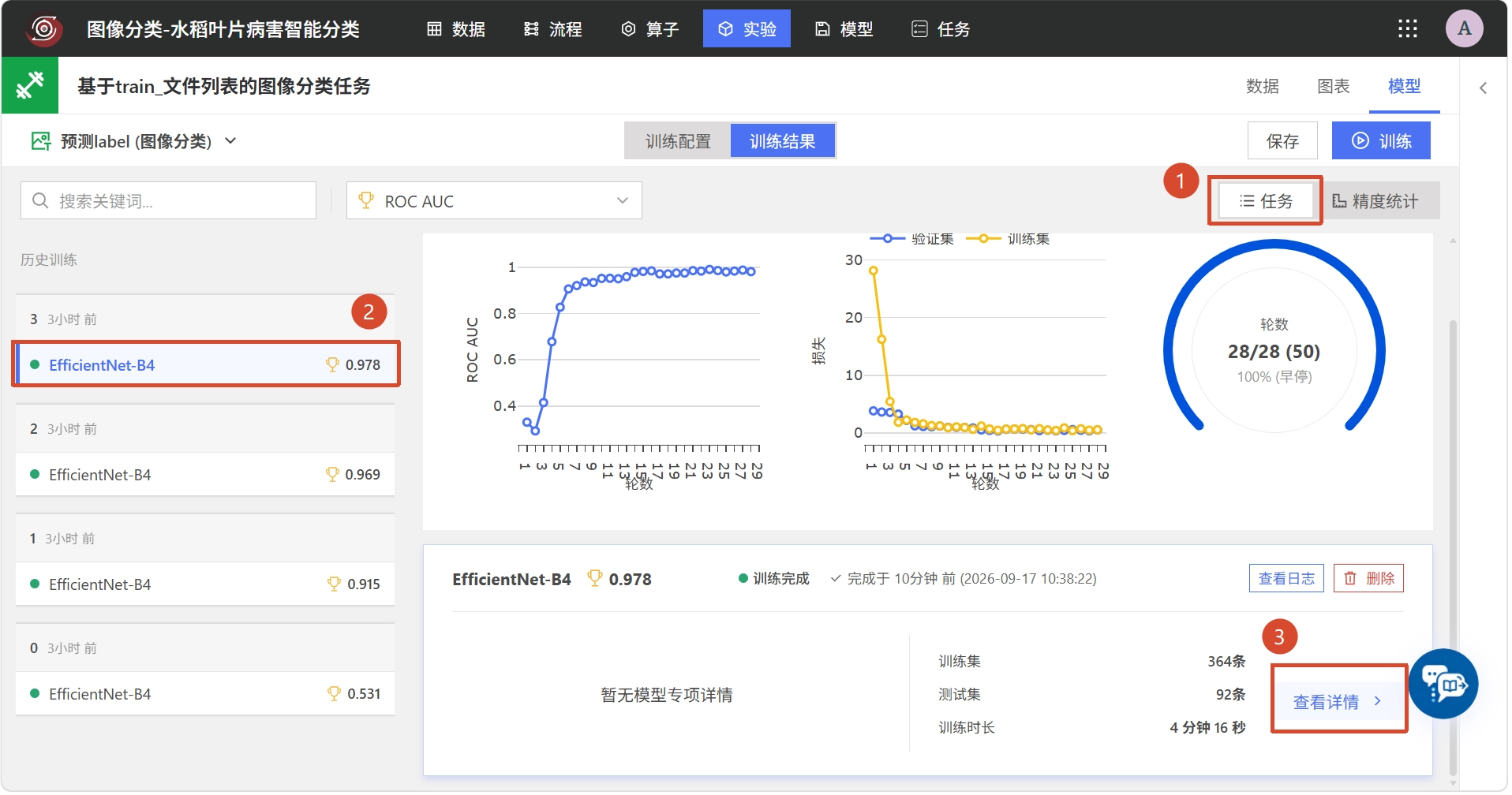
Task: Open the 流程 menu in the top bar
Action: pyautogui.click(x=553, y=29)
